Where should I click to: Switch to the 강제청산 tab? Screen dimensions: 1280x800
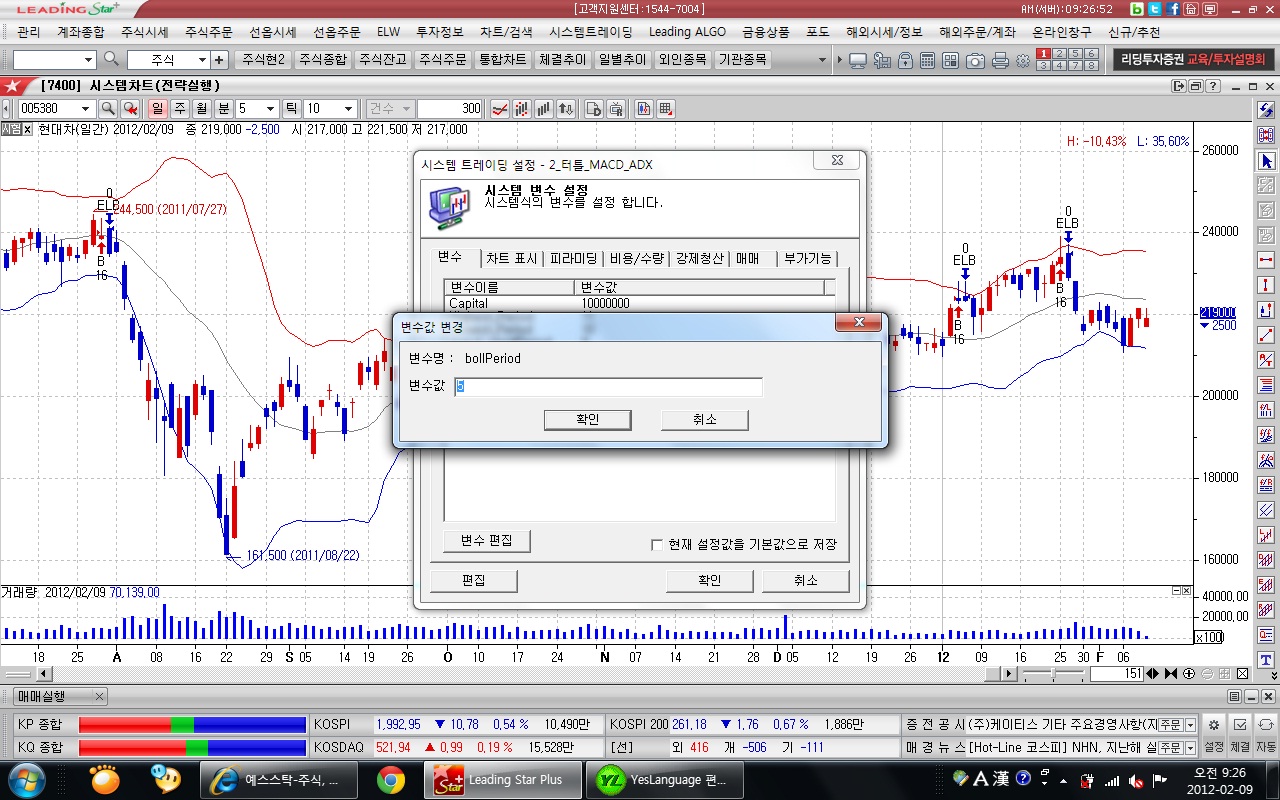pyautogui.click(x=699, y=258)
